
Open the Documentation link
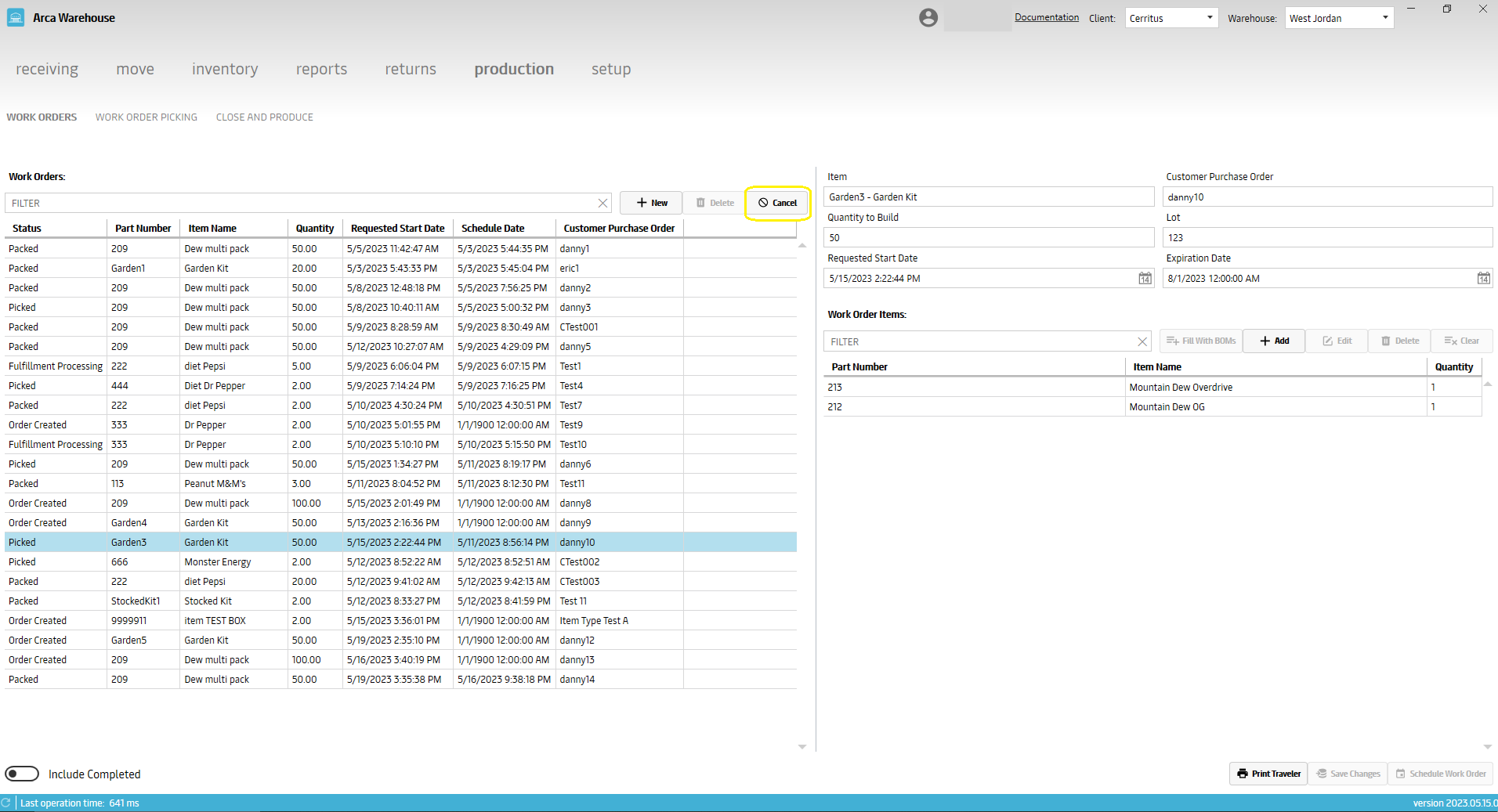1046,17
